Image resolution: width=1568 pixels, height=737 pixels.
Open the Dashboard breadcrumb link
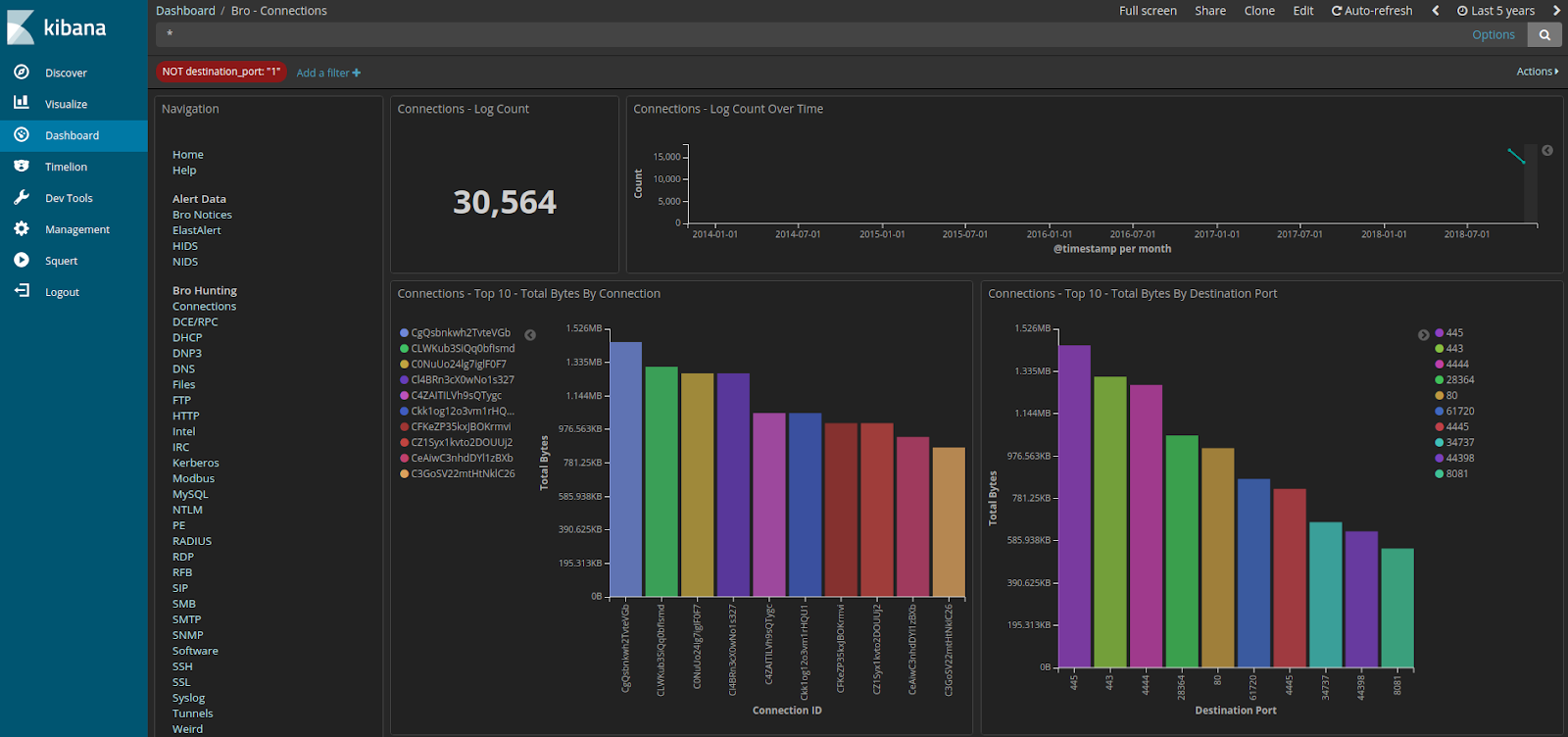click(185, 11)
